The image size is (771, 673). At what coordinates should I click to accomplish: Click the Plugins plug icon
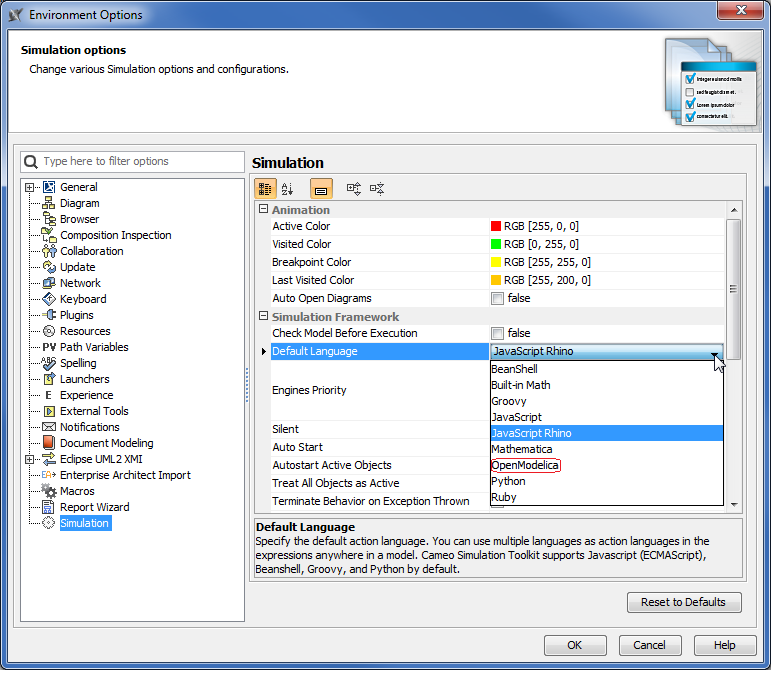tap(49, 316)
